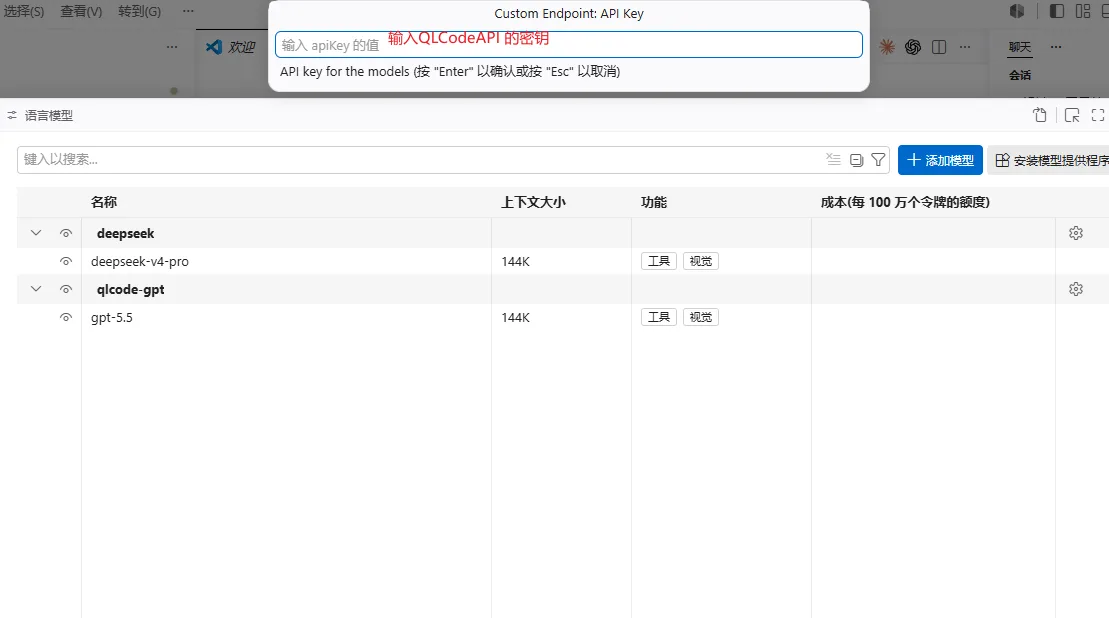
Task: Select the gpt-5.5 model name
Action: (x=112, y=317)
